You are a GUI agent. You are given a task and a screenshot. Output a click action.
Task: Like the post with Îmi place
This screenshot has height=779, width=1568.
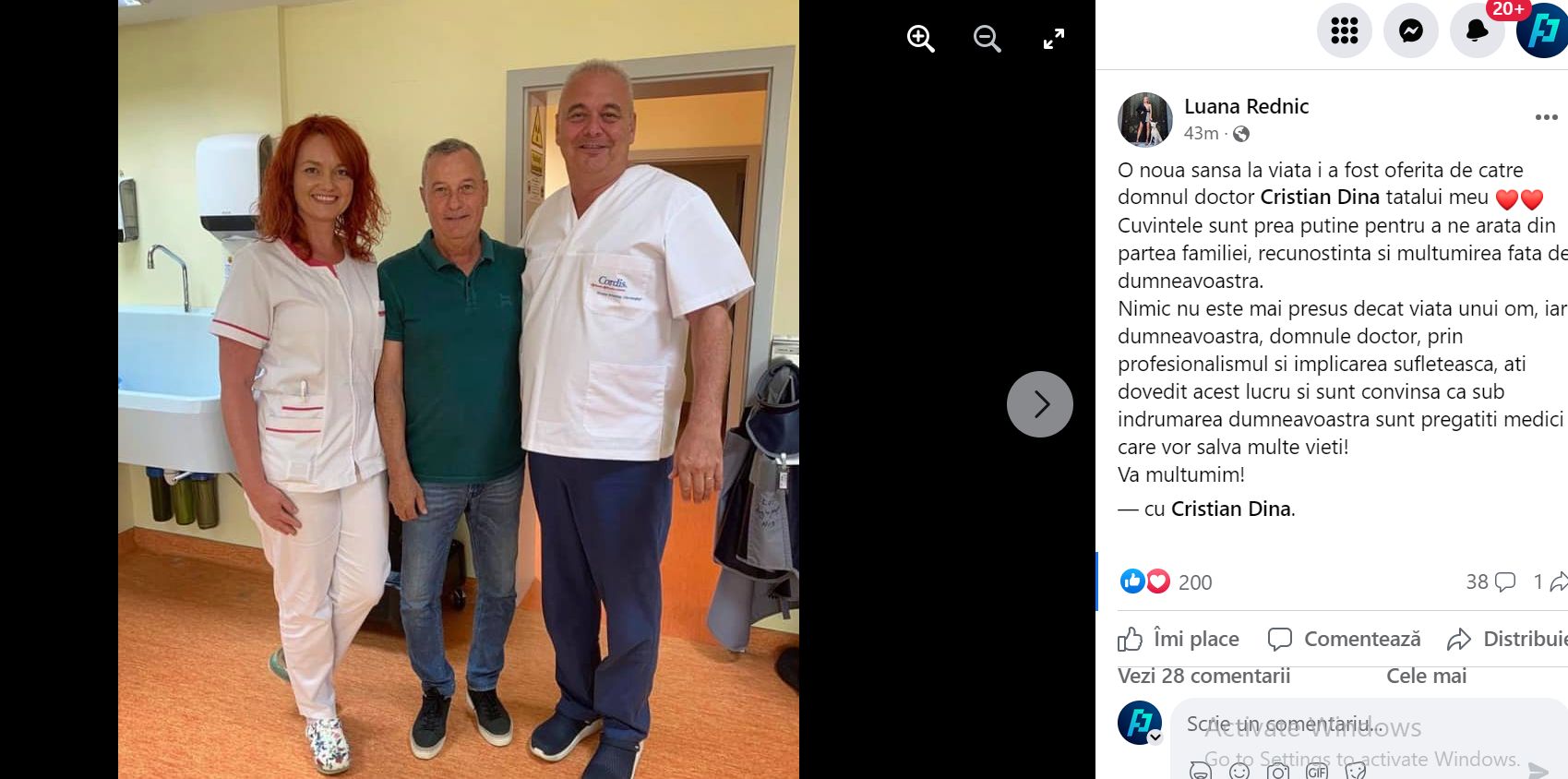click(1179, 639)
